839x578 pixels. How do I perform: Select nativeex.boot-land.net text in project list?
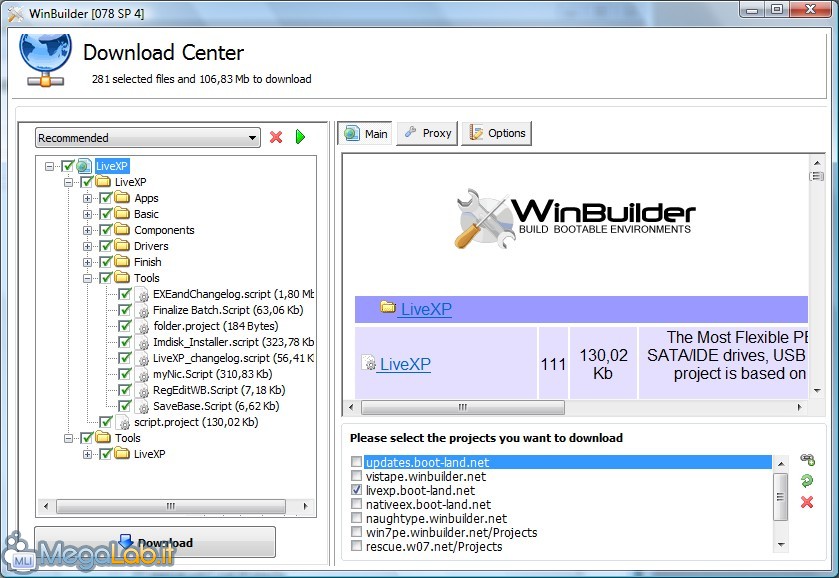428,504
